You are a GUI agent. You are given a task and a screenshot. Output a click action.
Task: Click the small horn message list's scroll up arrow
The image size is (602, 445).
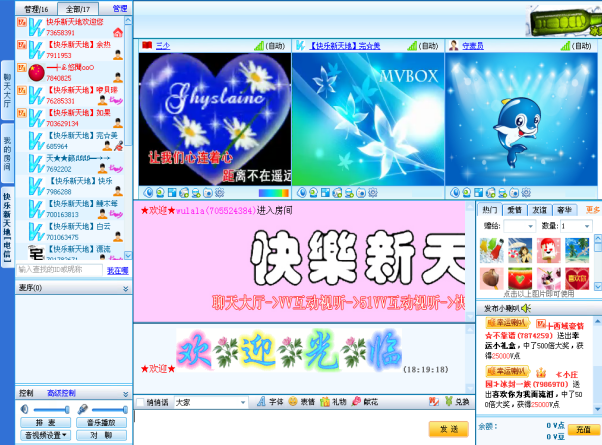tap(598, 321)
